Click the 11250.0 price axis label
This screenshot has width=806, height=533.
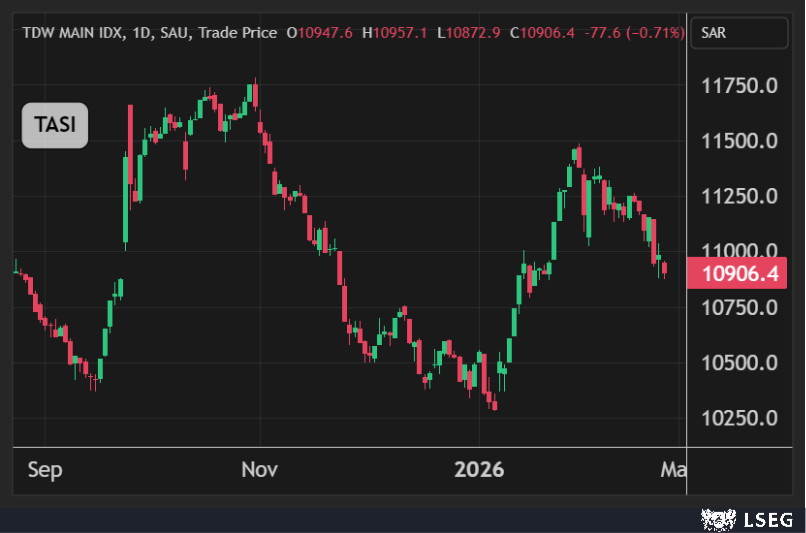click(x=738, y=196)
